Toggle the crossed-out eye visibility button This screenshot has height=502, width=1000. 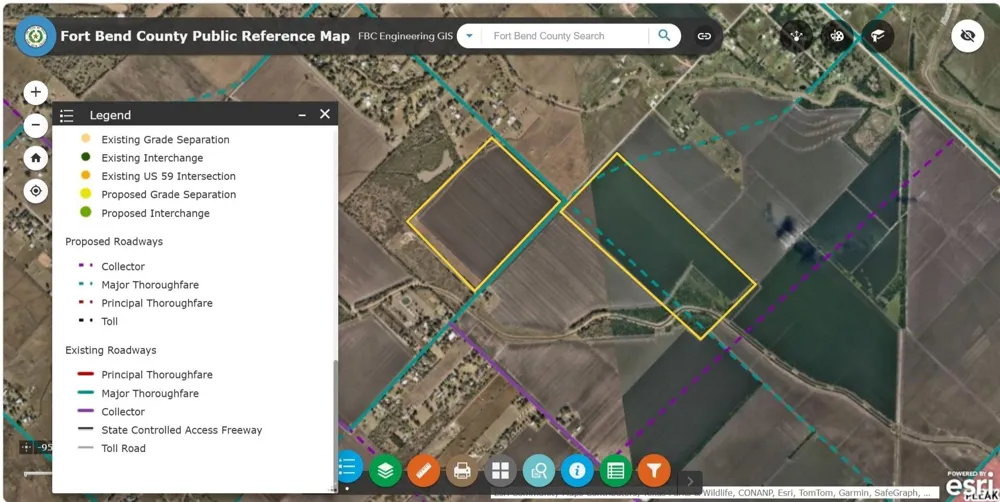click(967, 36)
